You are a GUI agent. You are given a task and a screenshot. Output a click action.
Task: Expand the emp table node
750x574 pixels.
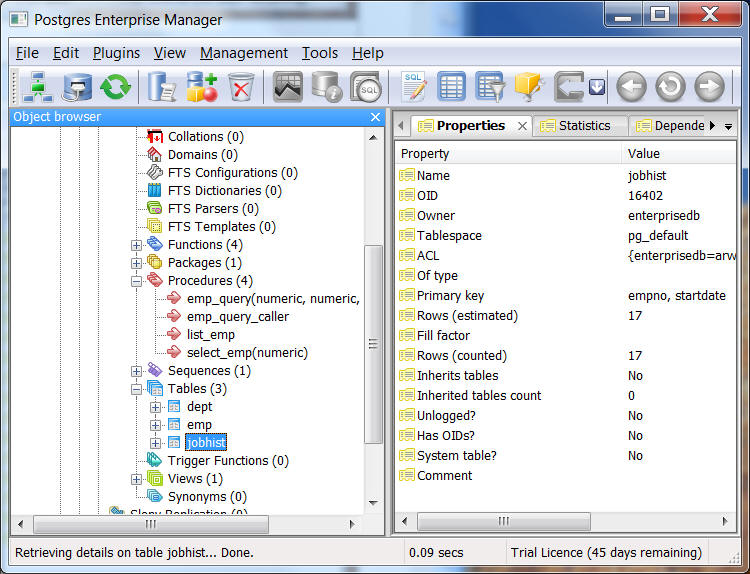(155, 425)
